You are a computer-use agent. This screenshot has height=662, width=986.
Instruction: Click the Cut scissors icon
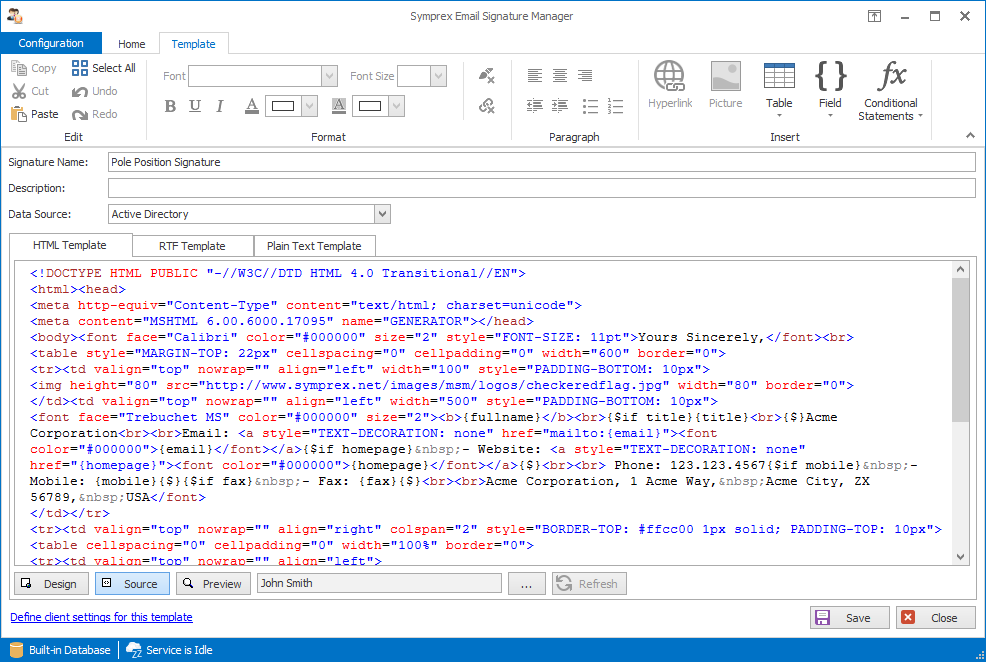tap(19, 91)
